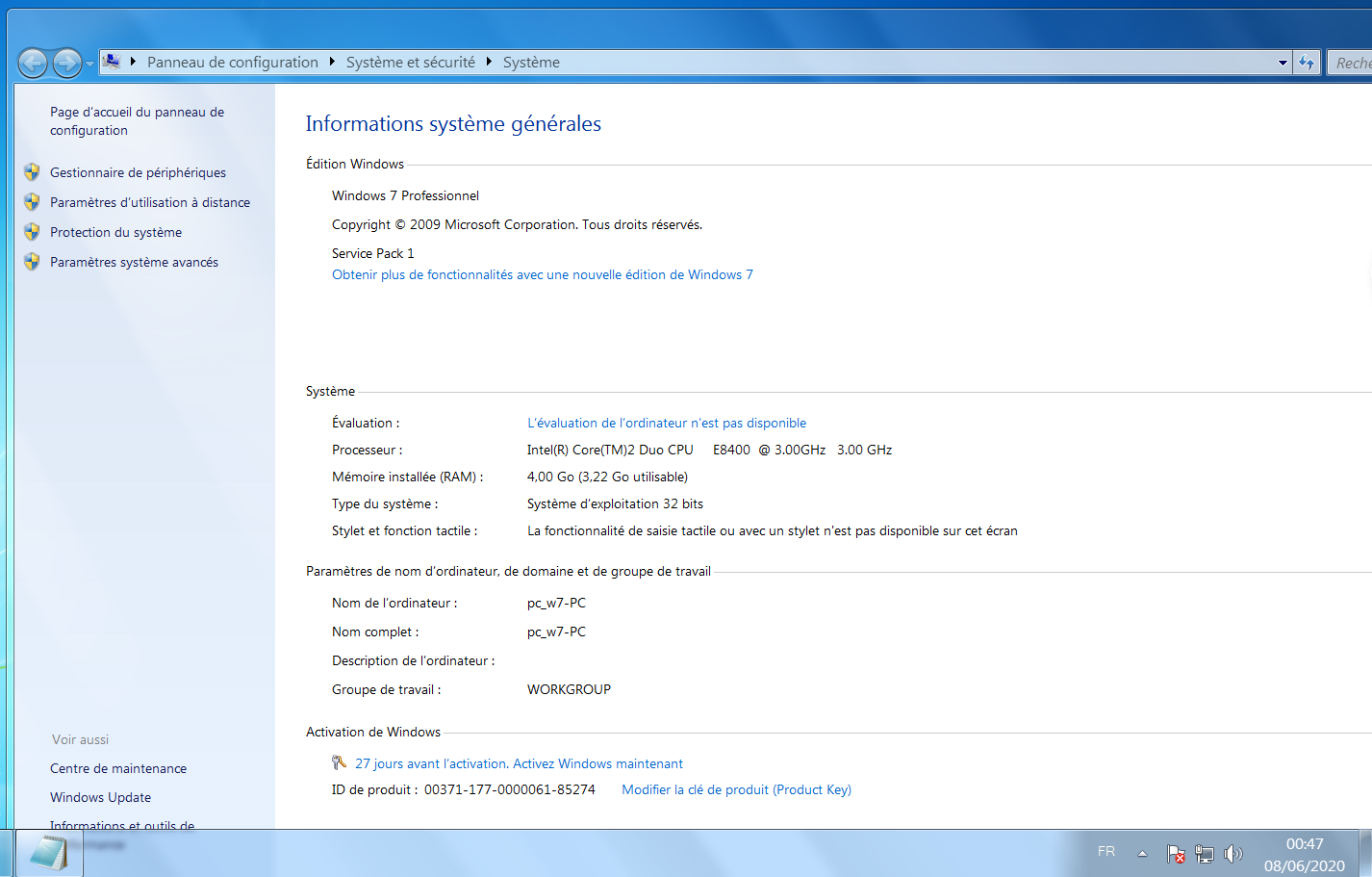This screenshot has height=877, width=1372.
Task: Click Système d'exploitation 32 bits value
Action: pos(615,503)
